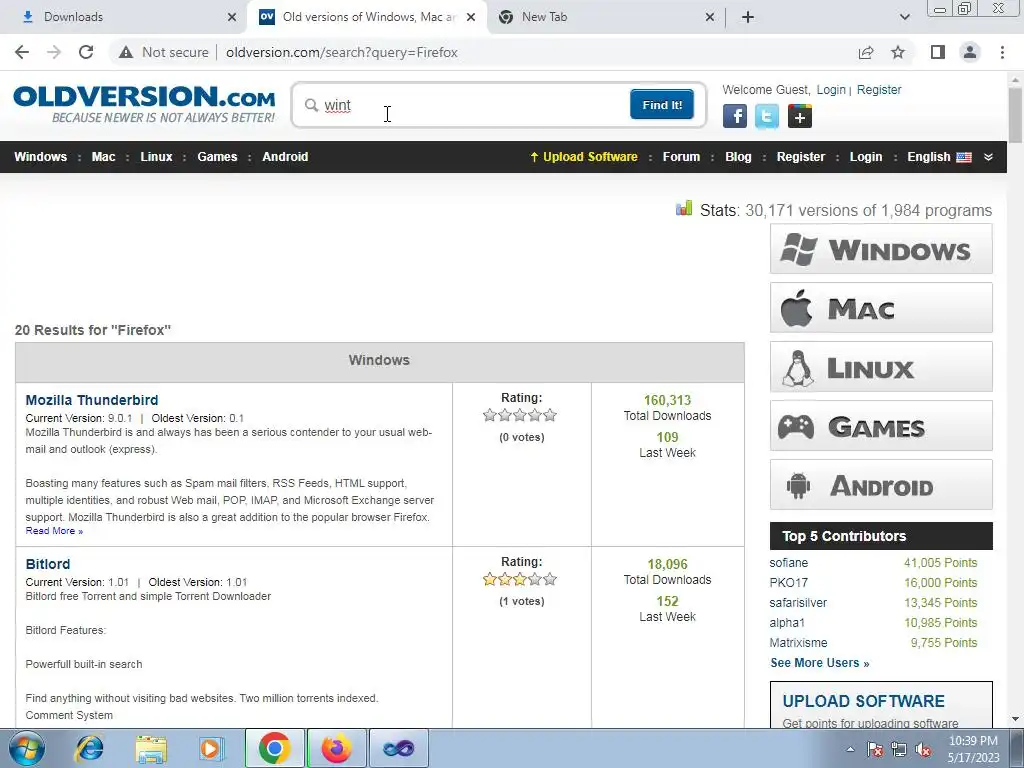Image resolution: width=1024 pixels, height=768 pixels.
Task: Click into the site search field
Action: 473,105
